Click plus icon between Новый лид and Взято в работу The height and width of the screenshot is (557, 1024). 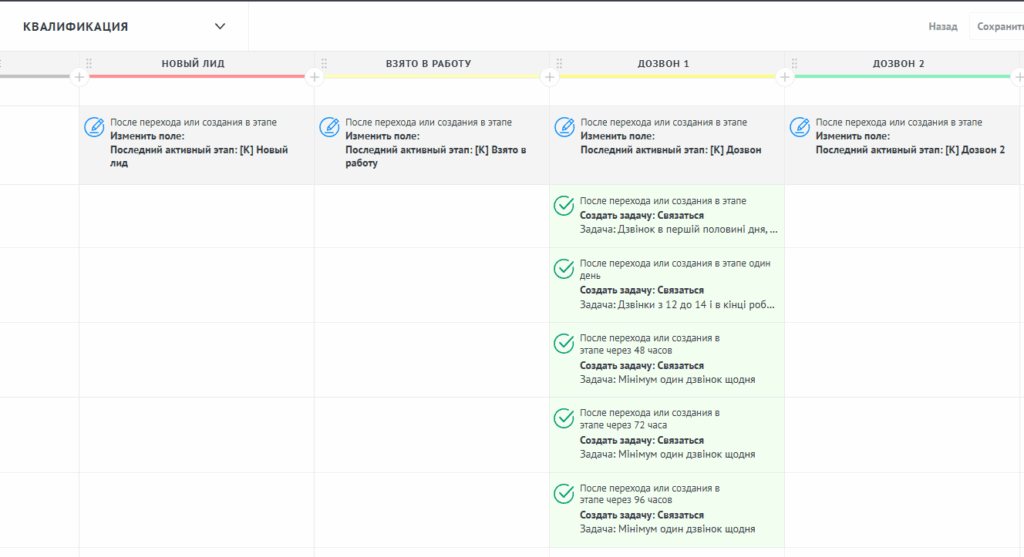pos(315,77)
